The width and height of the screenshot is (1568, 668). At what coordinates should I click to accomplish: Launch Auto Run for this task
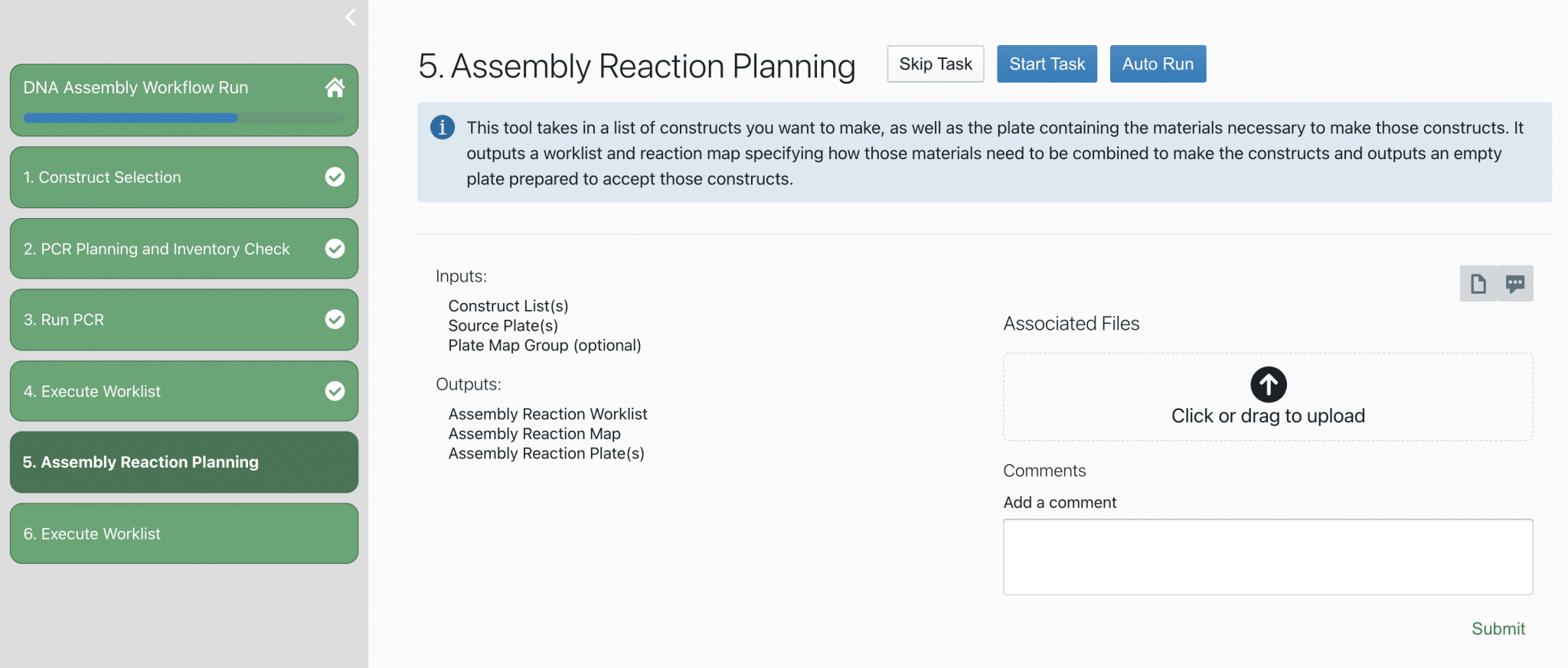click(x=1158, y=64)
